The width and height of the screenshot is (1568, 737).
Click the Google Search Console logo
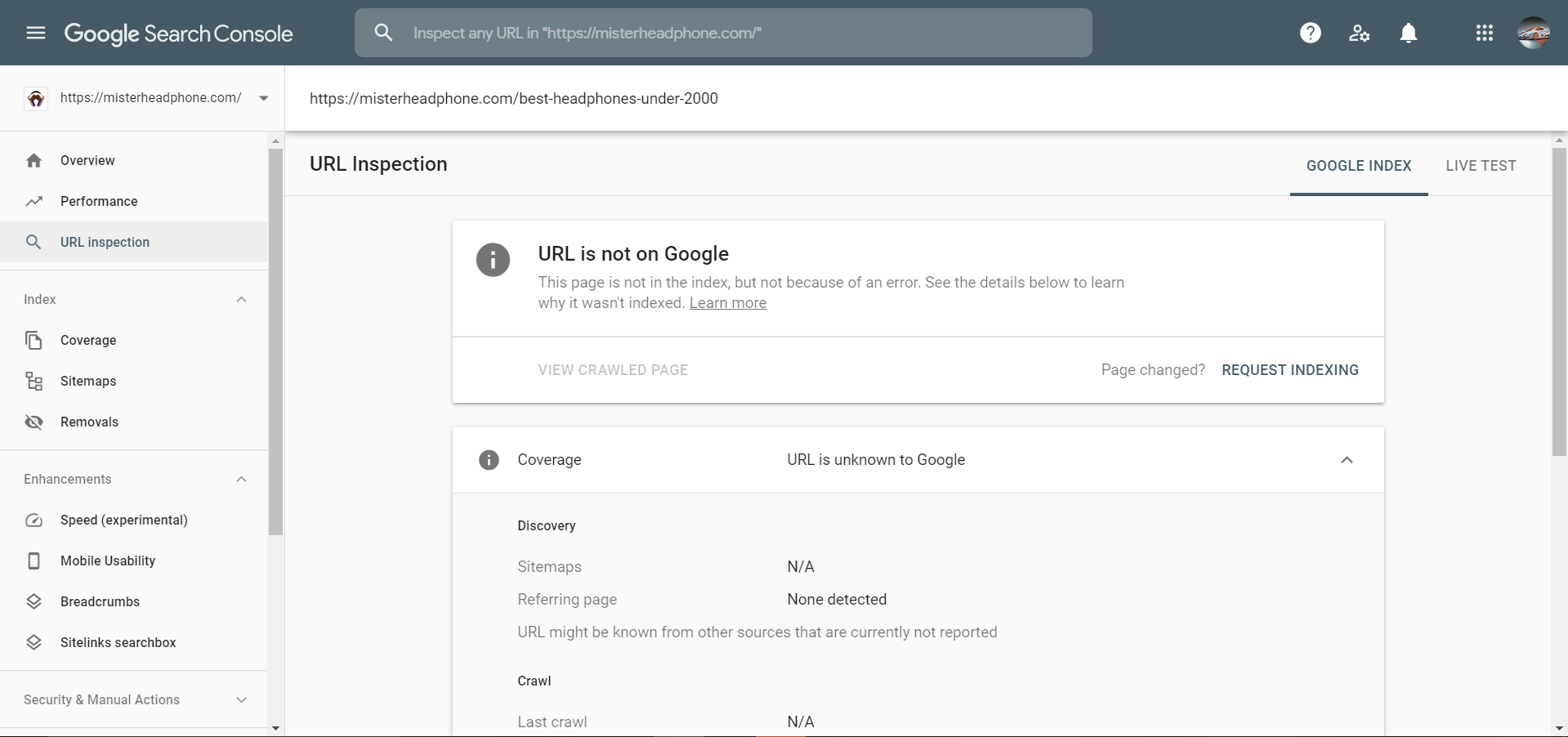coord(178,33)
